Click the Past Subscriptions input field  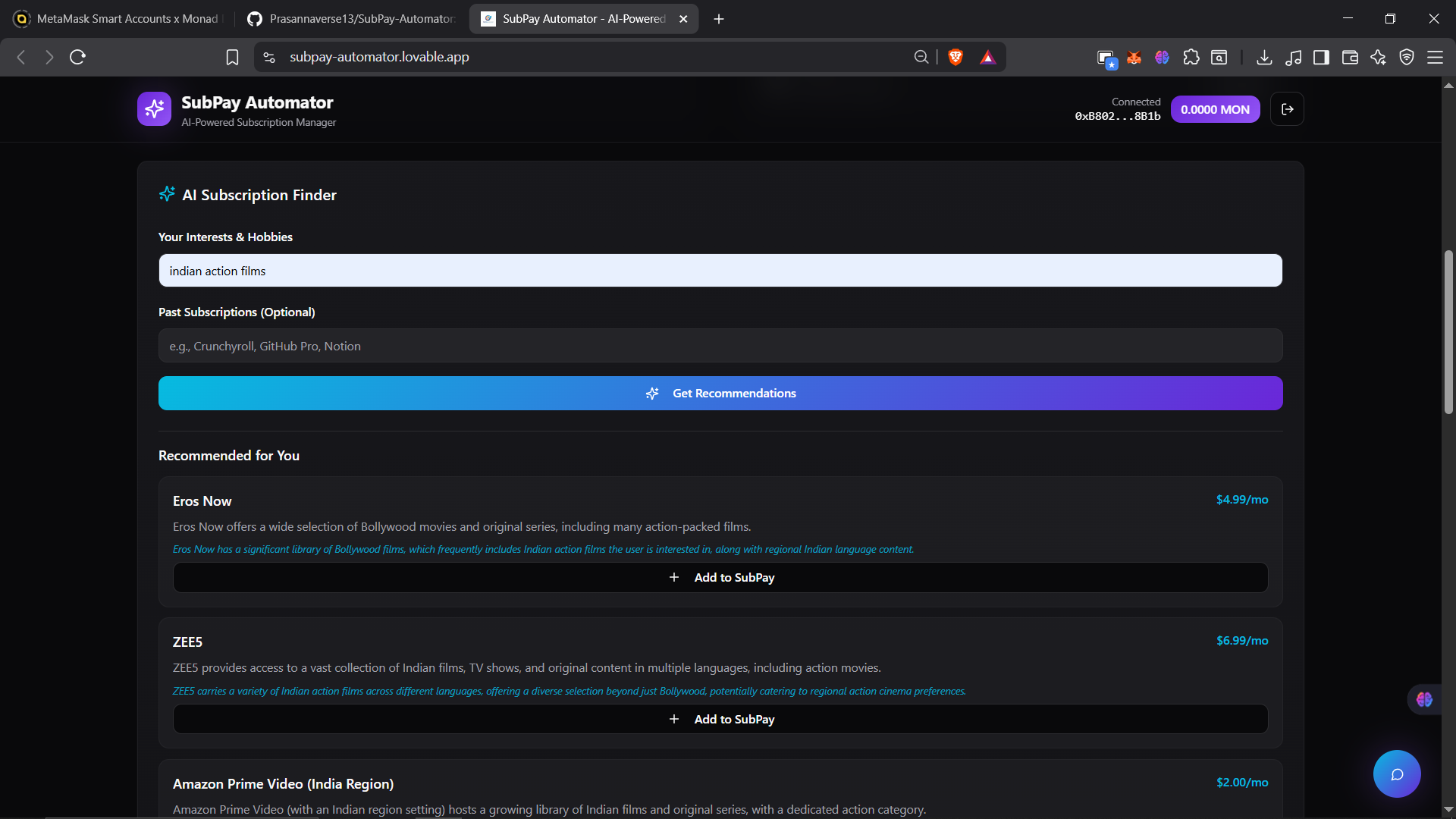click(720, 346)
